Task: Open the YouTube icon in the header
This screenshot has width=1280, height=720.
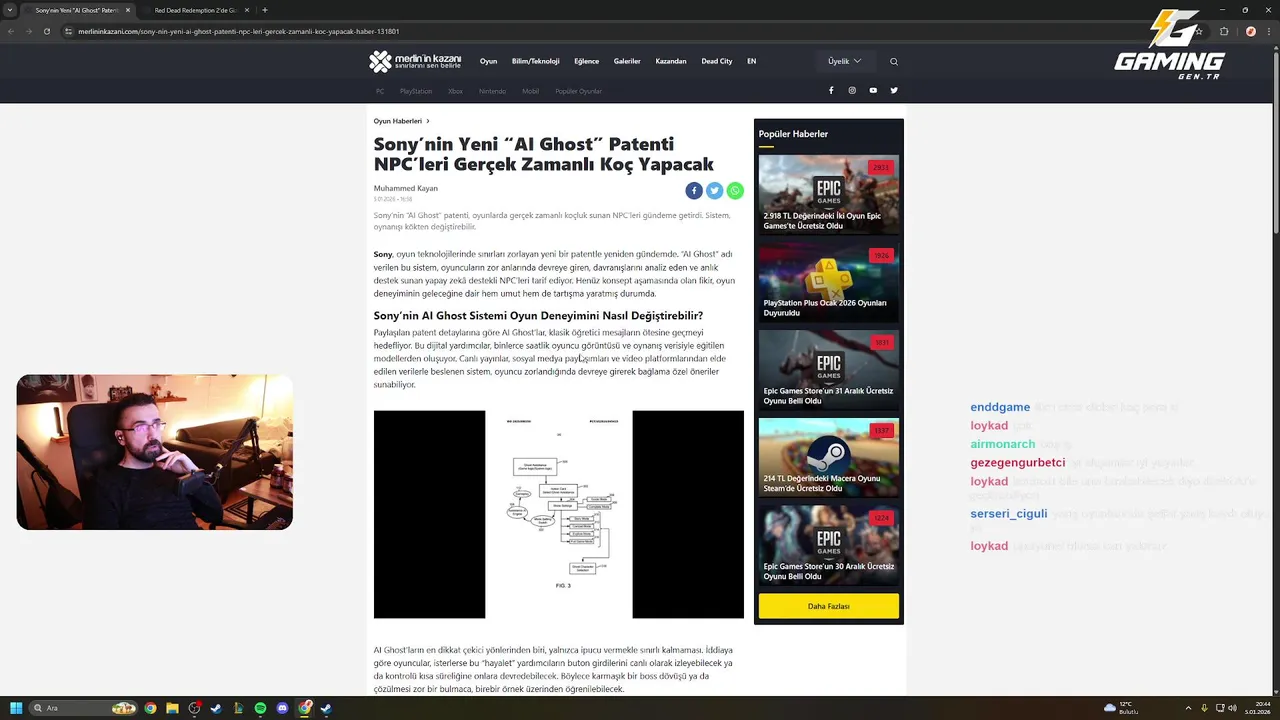Action: coord(873,90)
